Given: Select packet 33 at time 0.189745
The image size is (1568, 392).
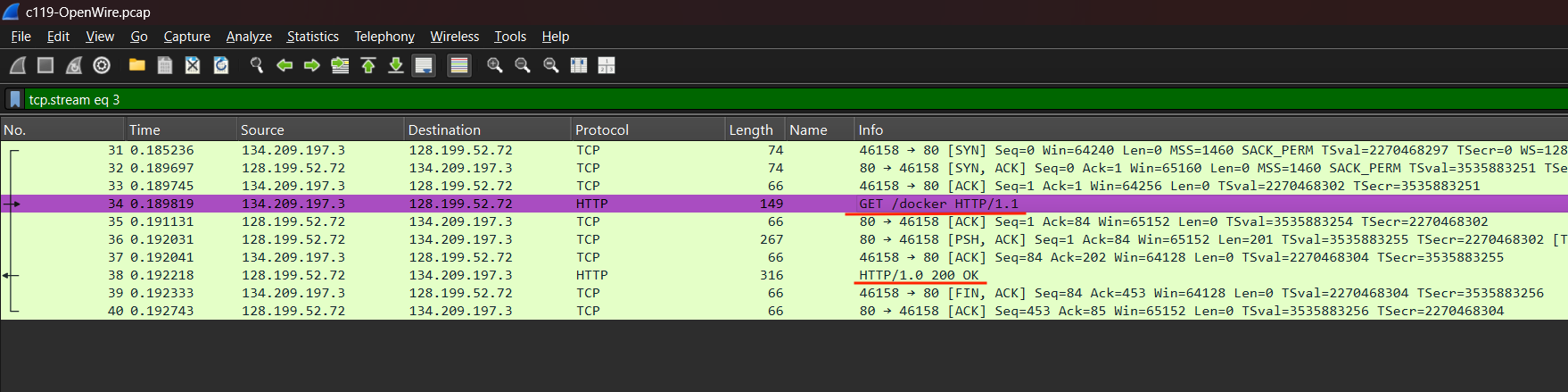Looking at the screenshot, I should tap(784, 186).
